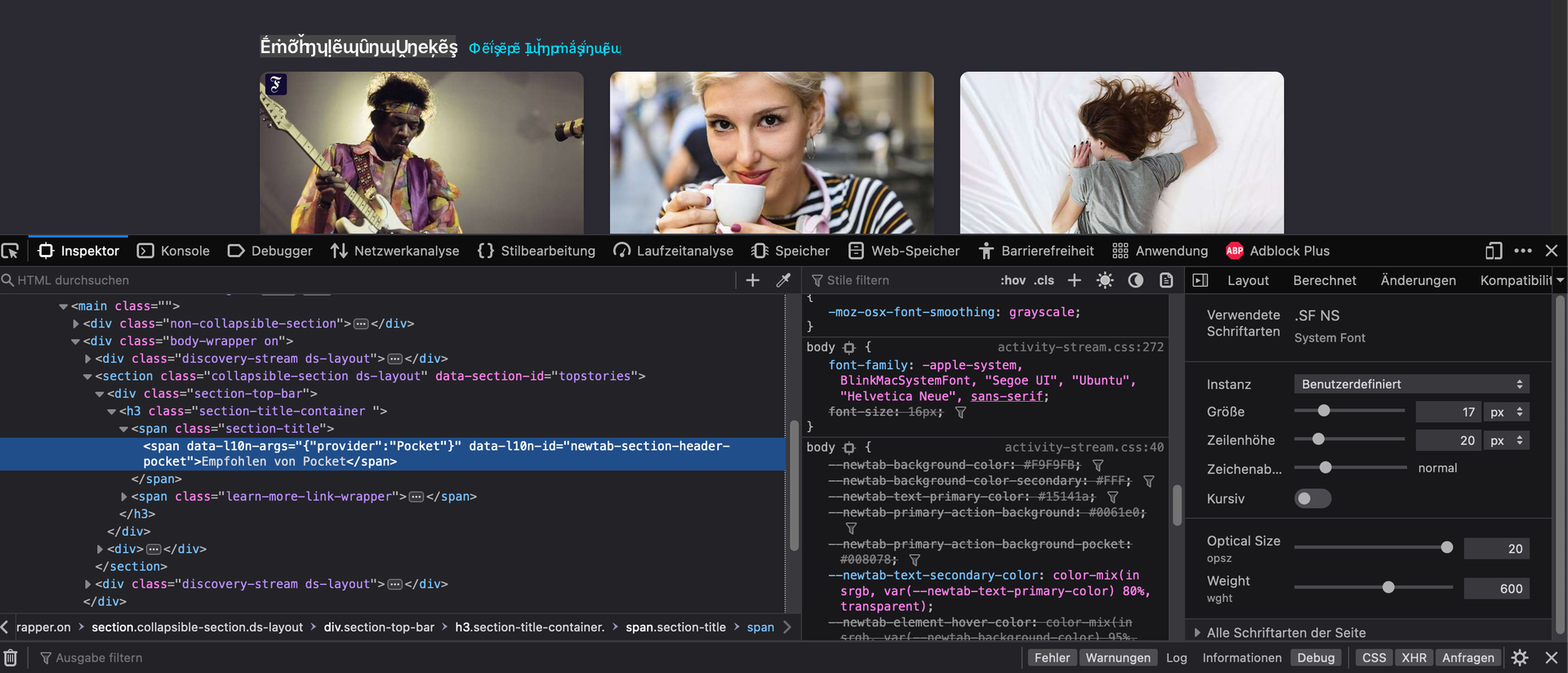Viewport: 1568px width, 673px height.
Task: Expand the discovery-stream ds-layout div node
Action: point(88,359)
